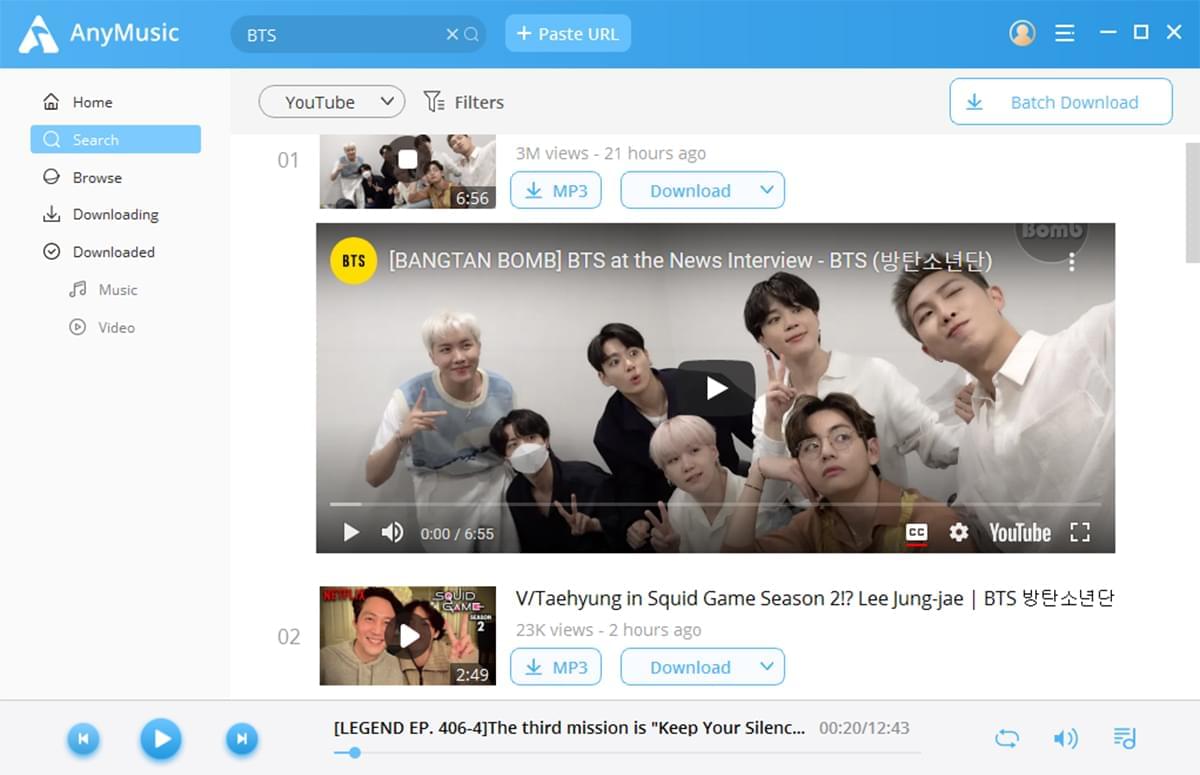1200x775 pixels.
Task: Open the Downloading list
Action: (101, 214)
